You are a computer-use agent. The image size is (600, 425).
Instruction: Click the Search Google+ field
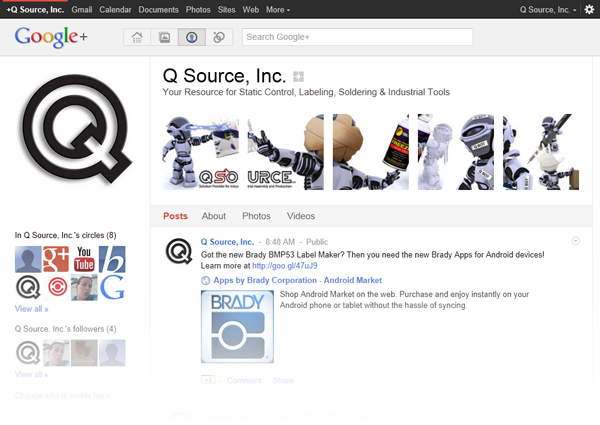tap(357, 37)
